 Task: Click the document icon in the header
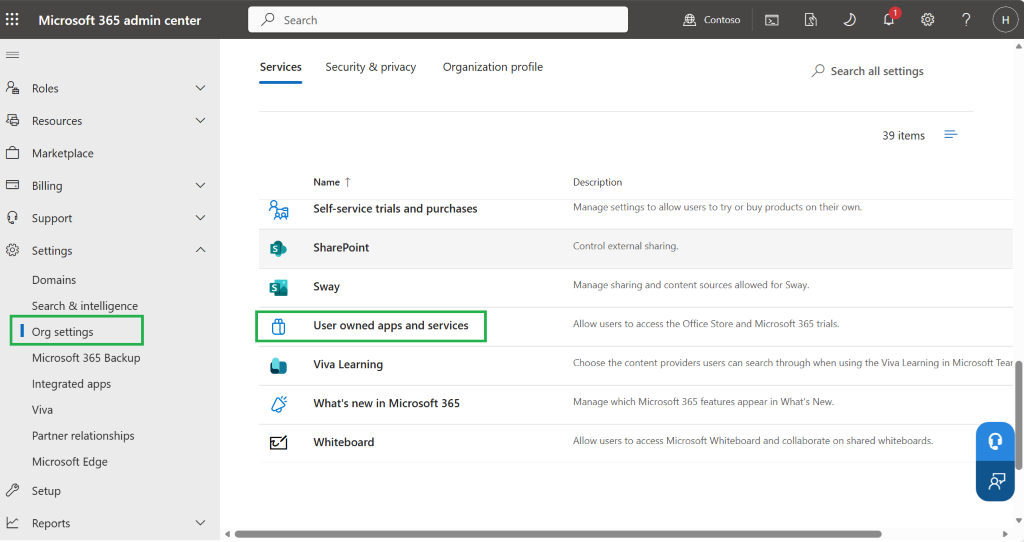810,20
